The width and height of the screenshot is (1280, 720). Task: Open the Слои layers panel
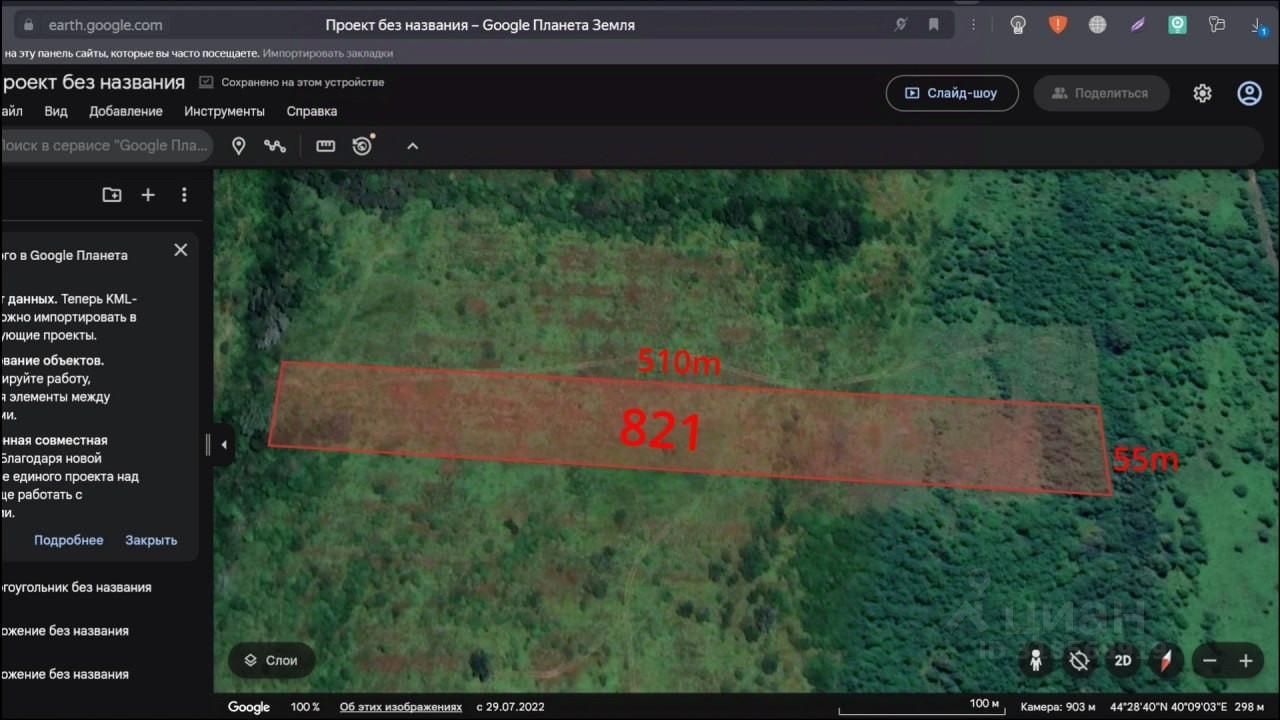pos(271,660)
